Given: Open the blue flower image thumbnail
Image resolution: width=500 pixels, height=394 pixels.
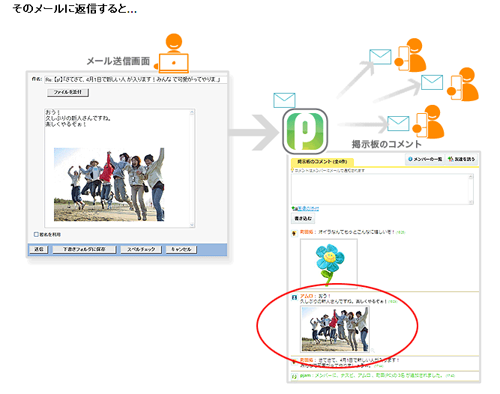Looking at the screenshot, I should (329, 263).
